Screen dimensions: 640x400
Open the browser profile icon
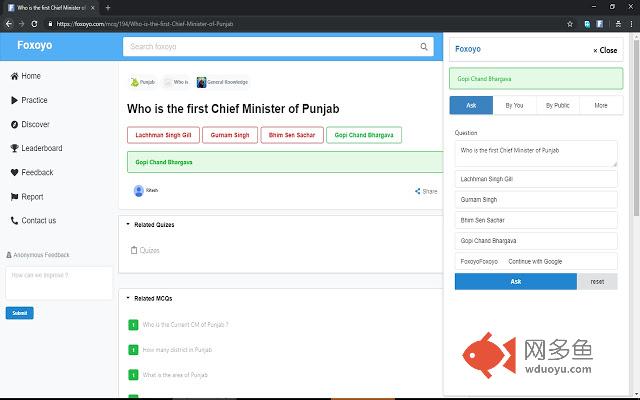coord(618,24)
